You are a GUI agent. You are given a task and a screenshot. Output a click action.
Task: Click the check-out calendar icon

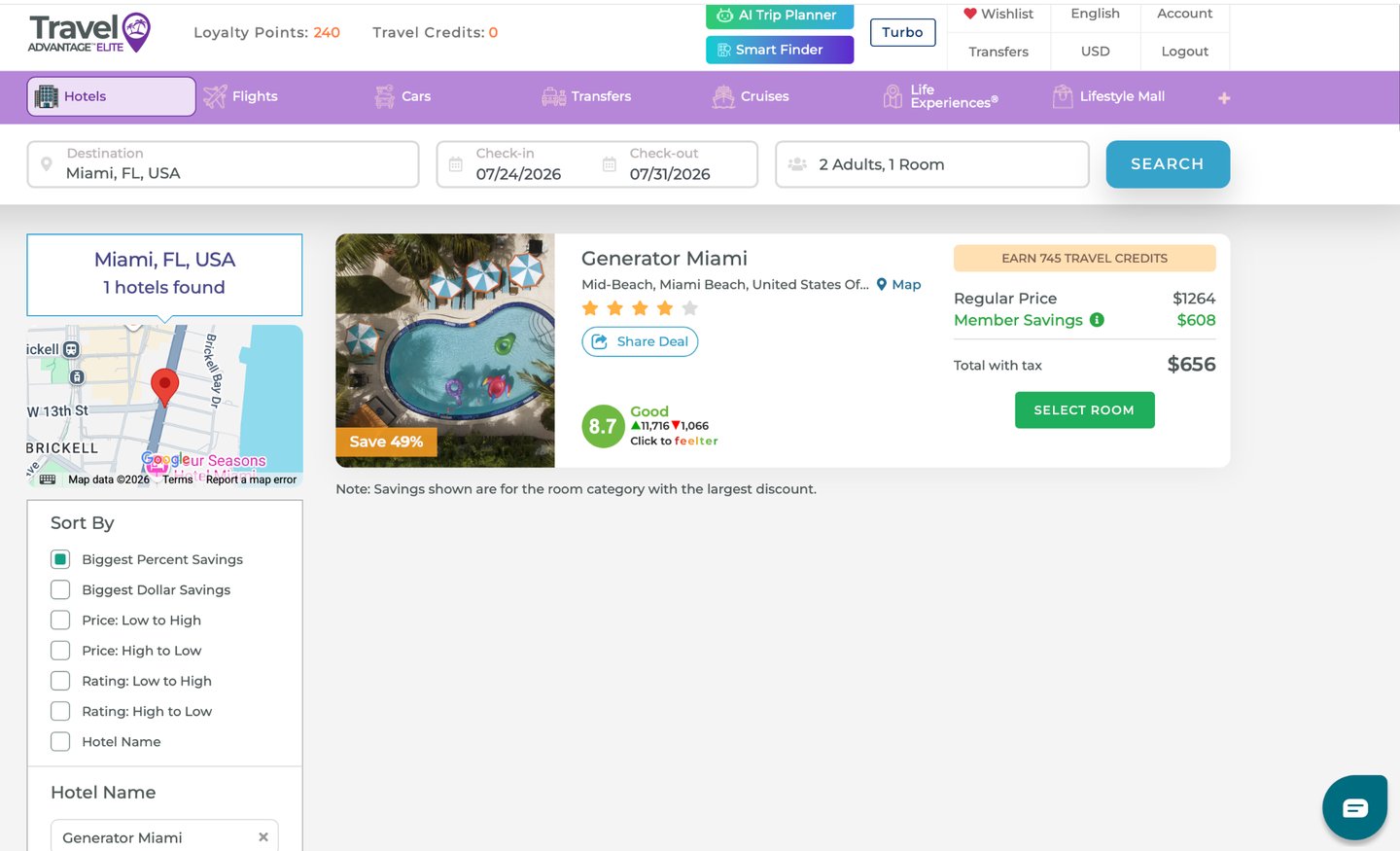point(610,164)
